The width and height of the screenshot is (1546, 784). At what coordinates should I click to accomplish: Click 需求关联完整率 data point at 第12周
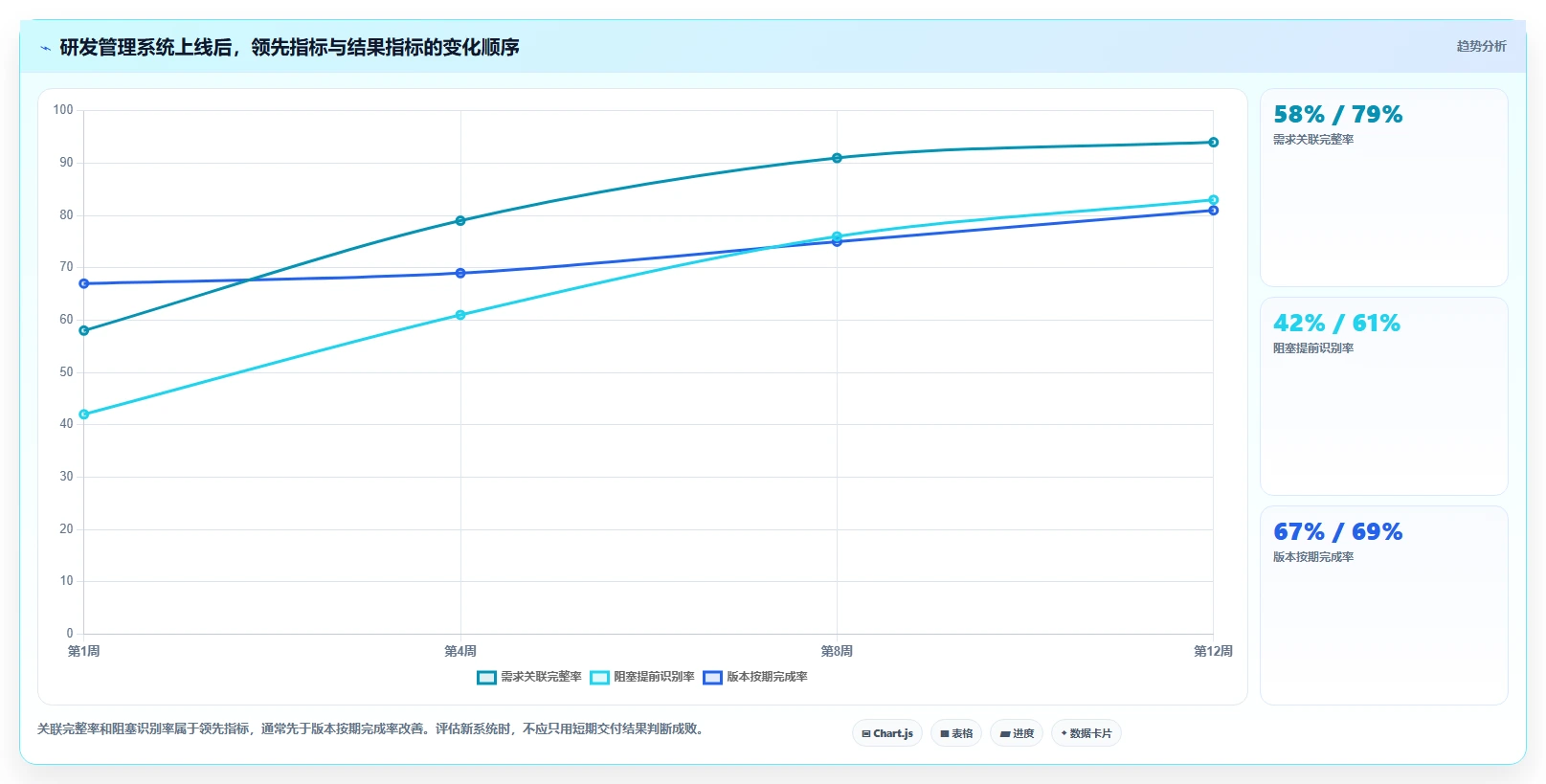tap(1213, 143)
